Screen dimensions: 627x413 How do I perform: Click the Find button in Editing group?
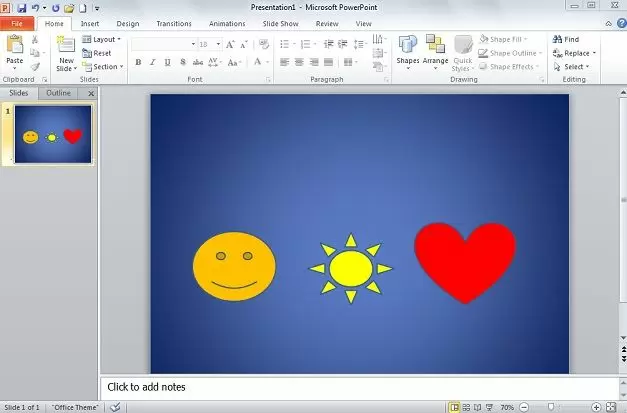pos(564,39)
